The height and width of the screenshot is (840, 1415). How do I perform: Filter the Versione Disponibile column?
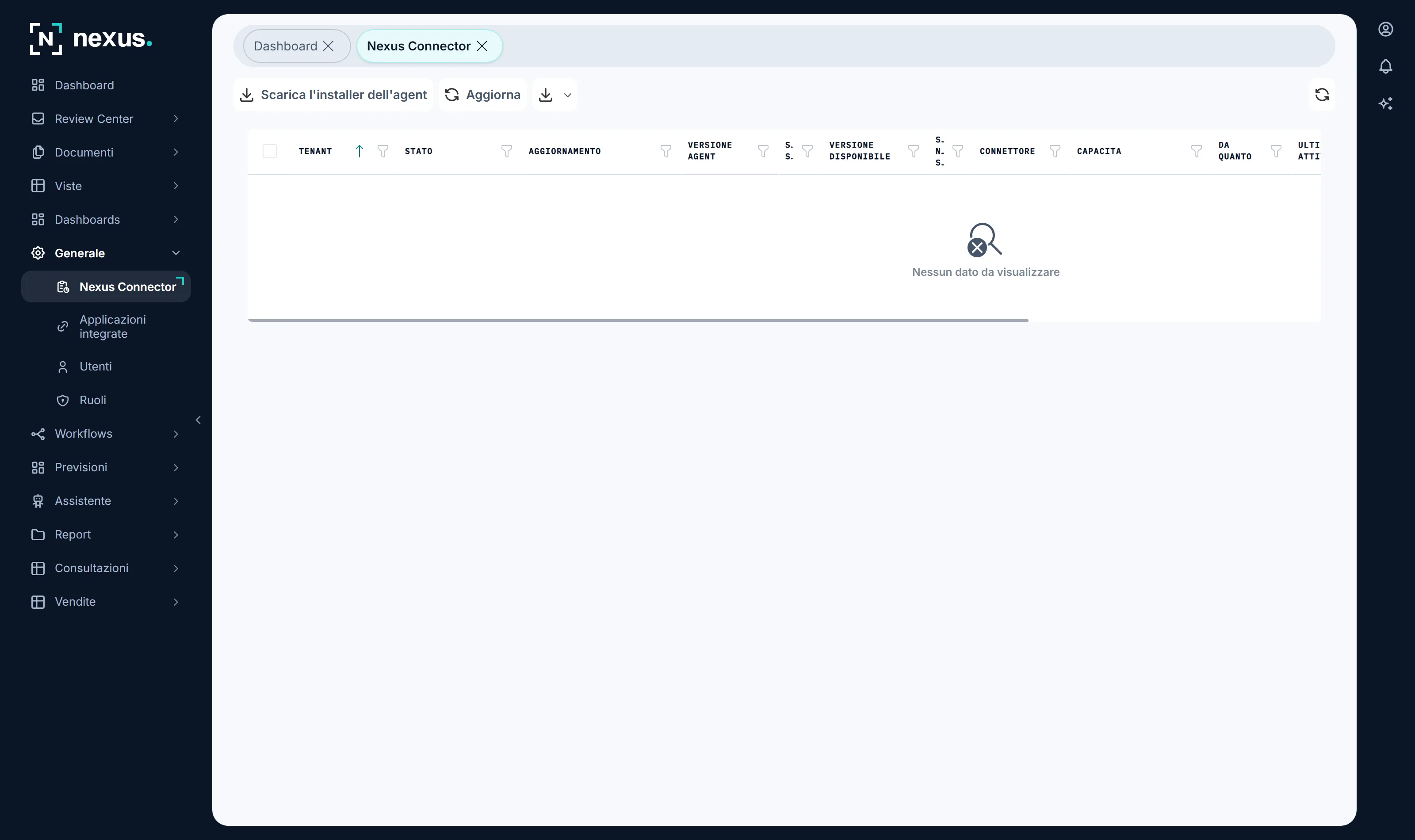(x=913, y=151)
